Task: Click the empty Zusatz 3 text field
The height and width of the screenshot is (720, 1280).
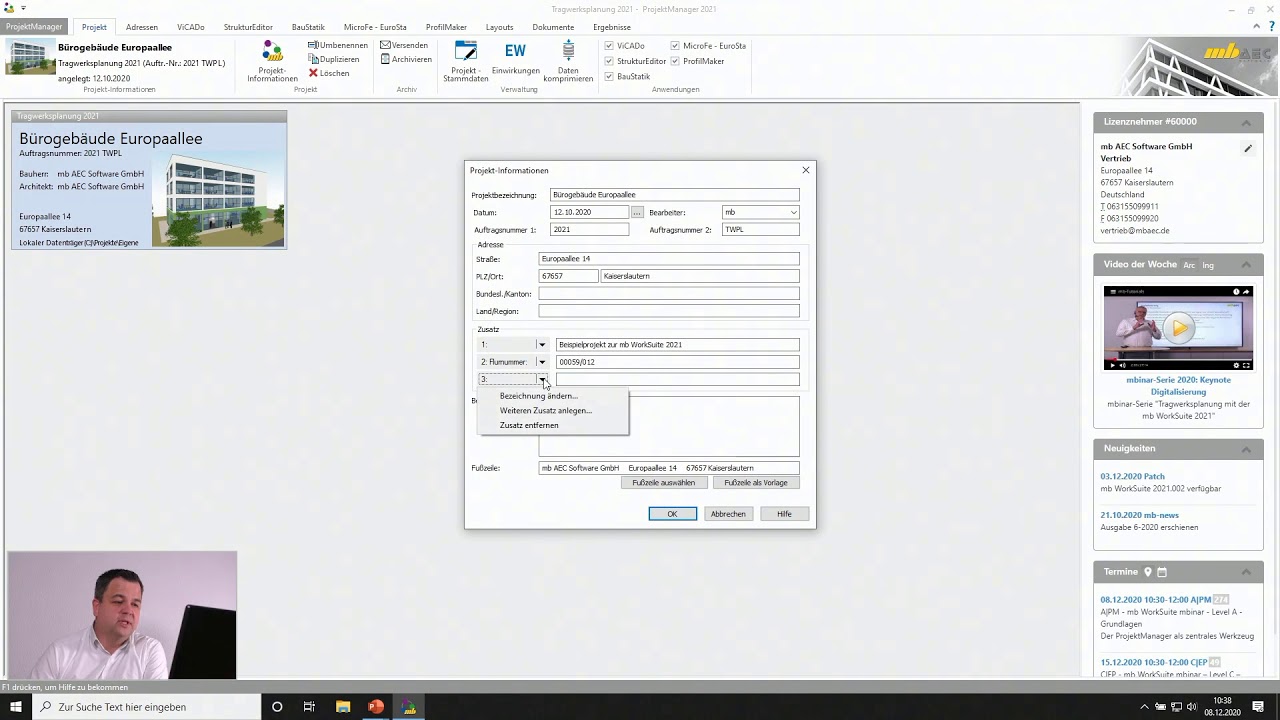Action: (x=678, y=379)
